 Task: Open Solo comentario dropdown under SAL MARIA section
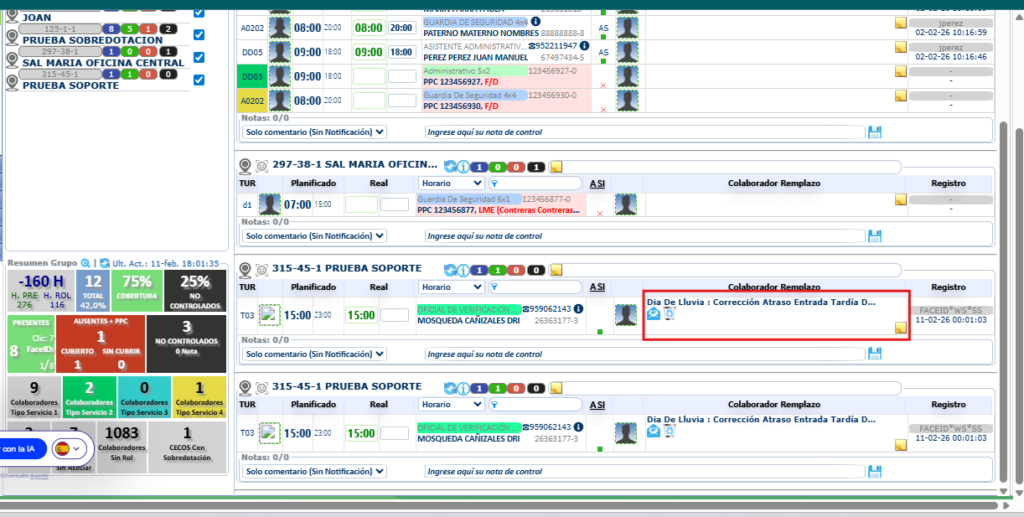[314, 237]
